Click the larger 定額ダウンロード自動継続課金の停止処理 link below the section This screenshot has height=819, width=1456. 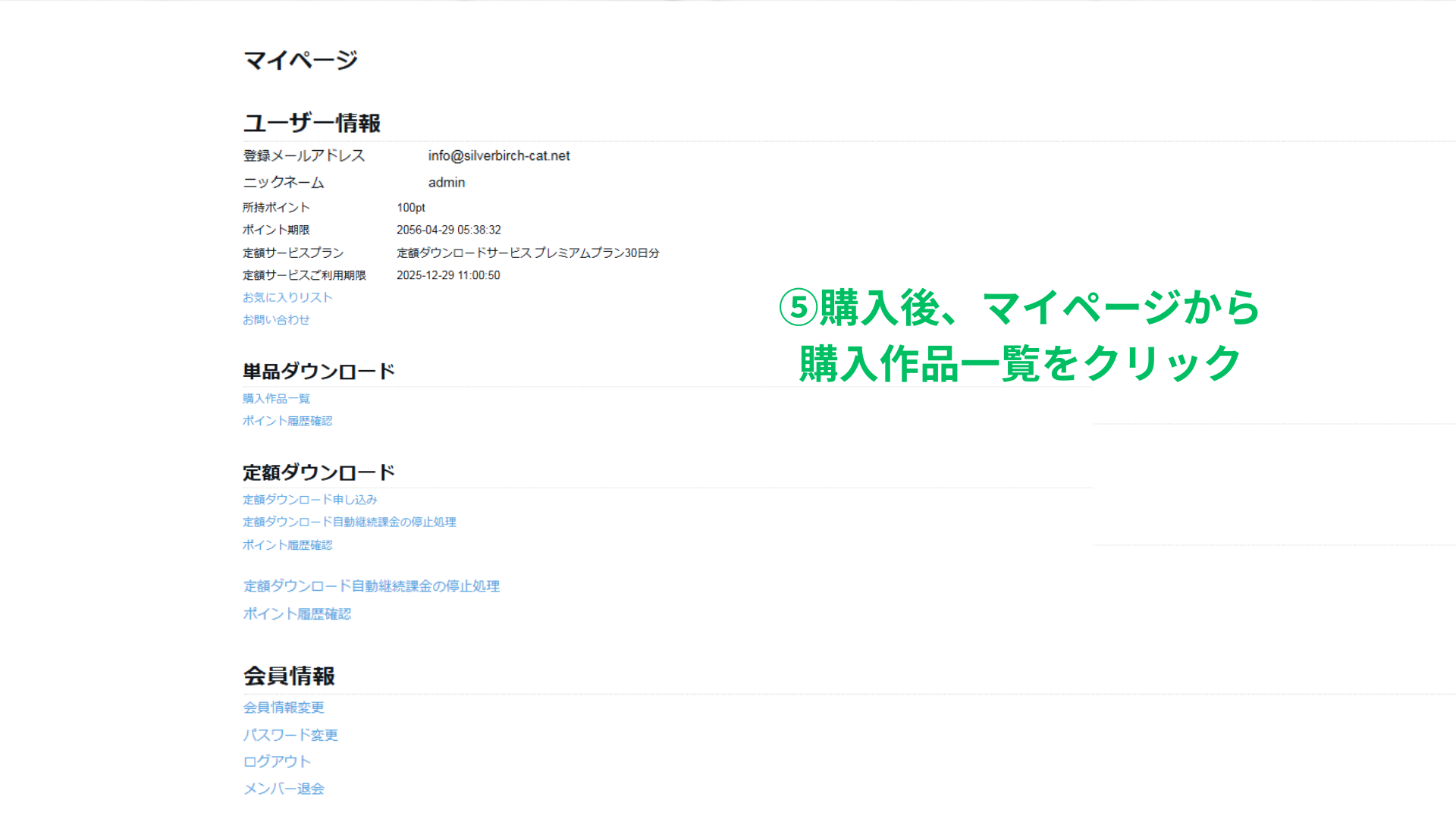click(x=371, y=586)
